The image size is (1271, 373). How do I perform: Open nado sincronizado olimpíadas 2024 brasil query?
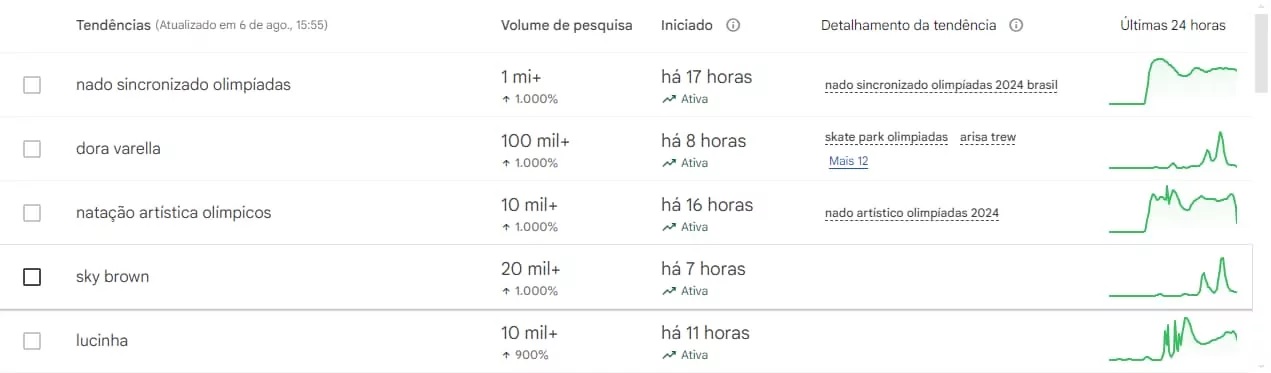(941, 85)
